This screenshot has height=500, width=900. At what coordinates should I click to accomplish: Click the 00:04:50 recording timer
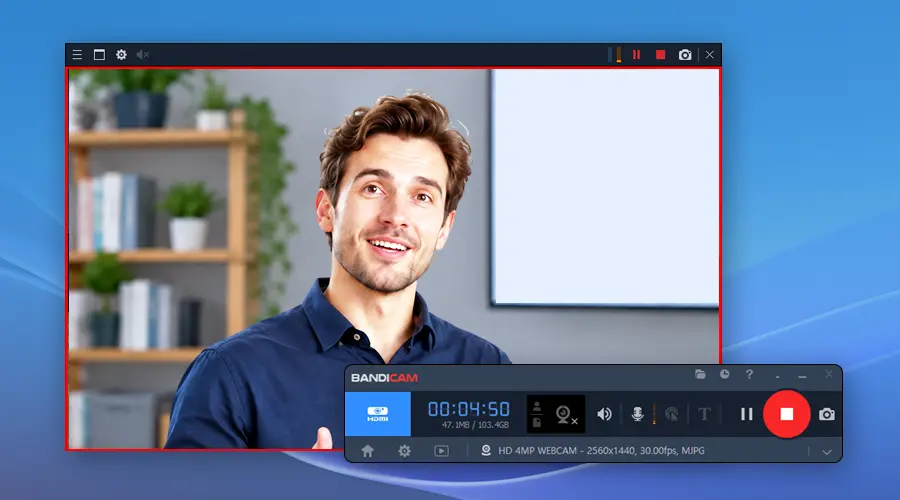click(x=469, y=409)
